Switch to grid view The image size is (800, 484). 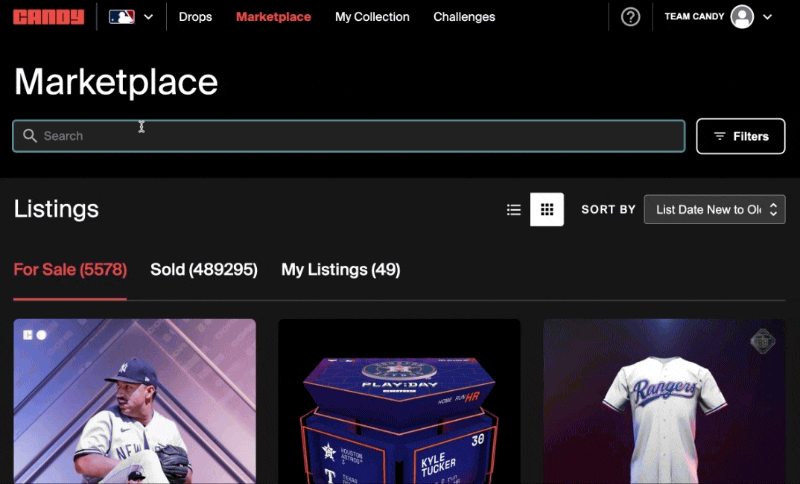547,210
